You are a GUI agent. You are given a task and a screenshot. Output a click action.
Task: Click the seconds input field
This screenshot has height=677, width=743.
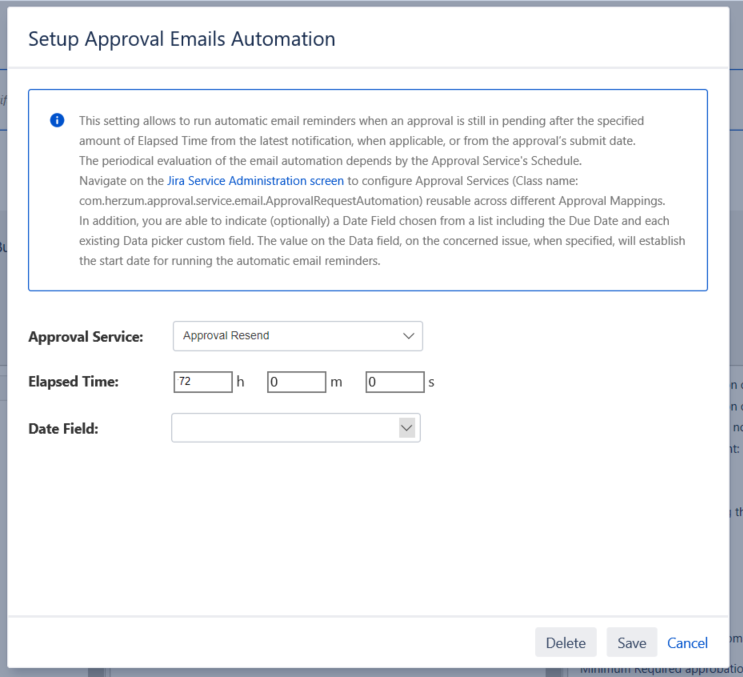coord(394,382)
